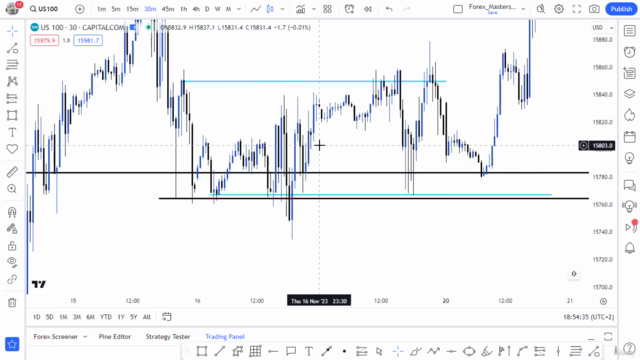This screenshot has width=640, height=360.
Task: Open geometric shapes tool in left sidebar
Action: point(12,116)
